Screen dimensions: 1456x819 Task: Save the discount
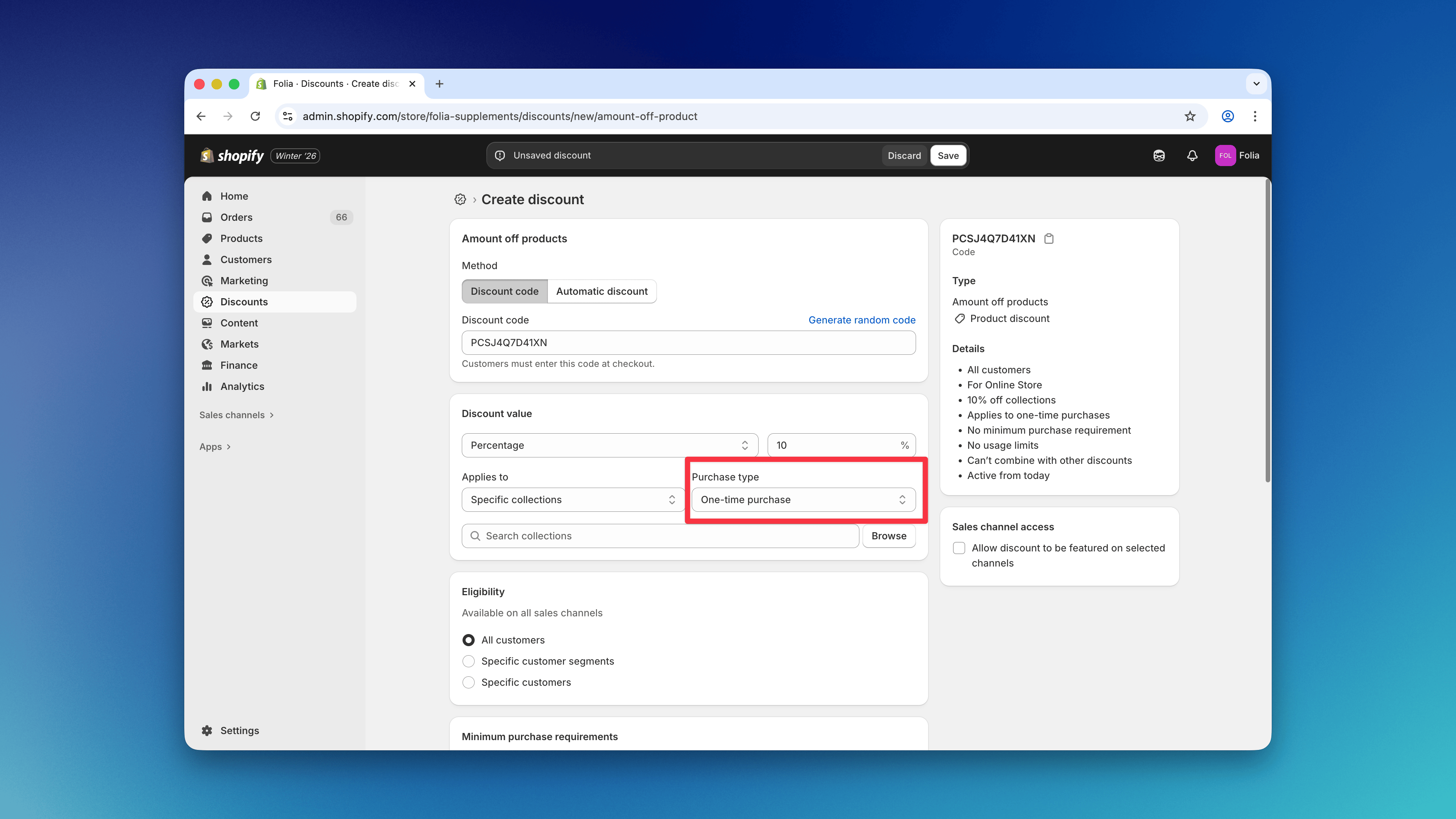(948, 155)
